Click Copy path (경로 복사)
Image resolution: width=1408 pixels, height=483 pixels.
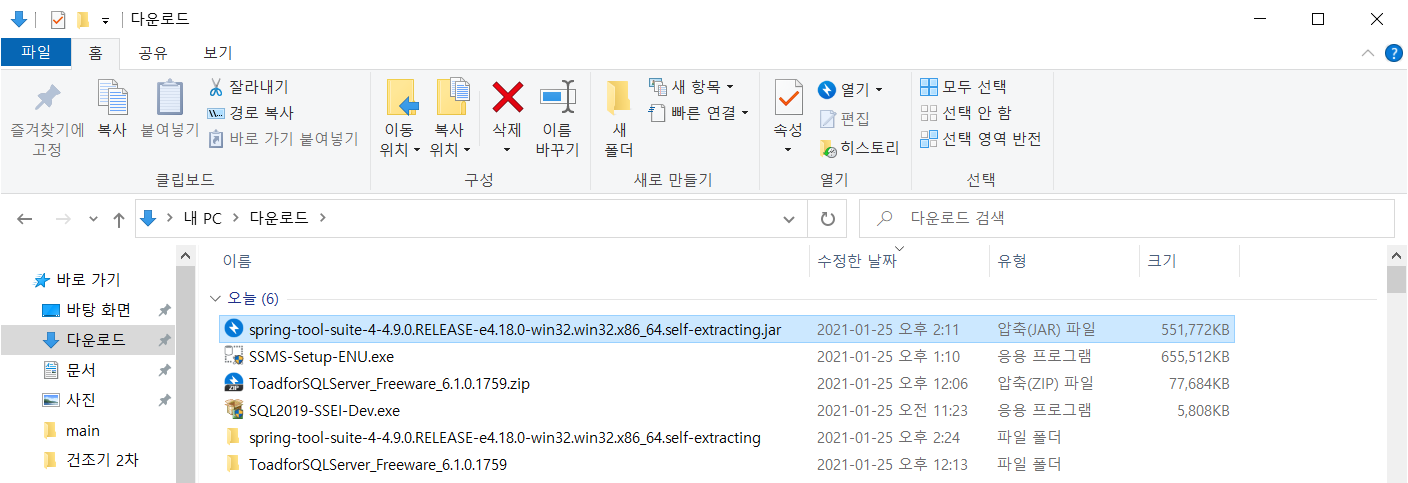[x=250, y=113]
